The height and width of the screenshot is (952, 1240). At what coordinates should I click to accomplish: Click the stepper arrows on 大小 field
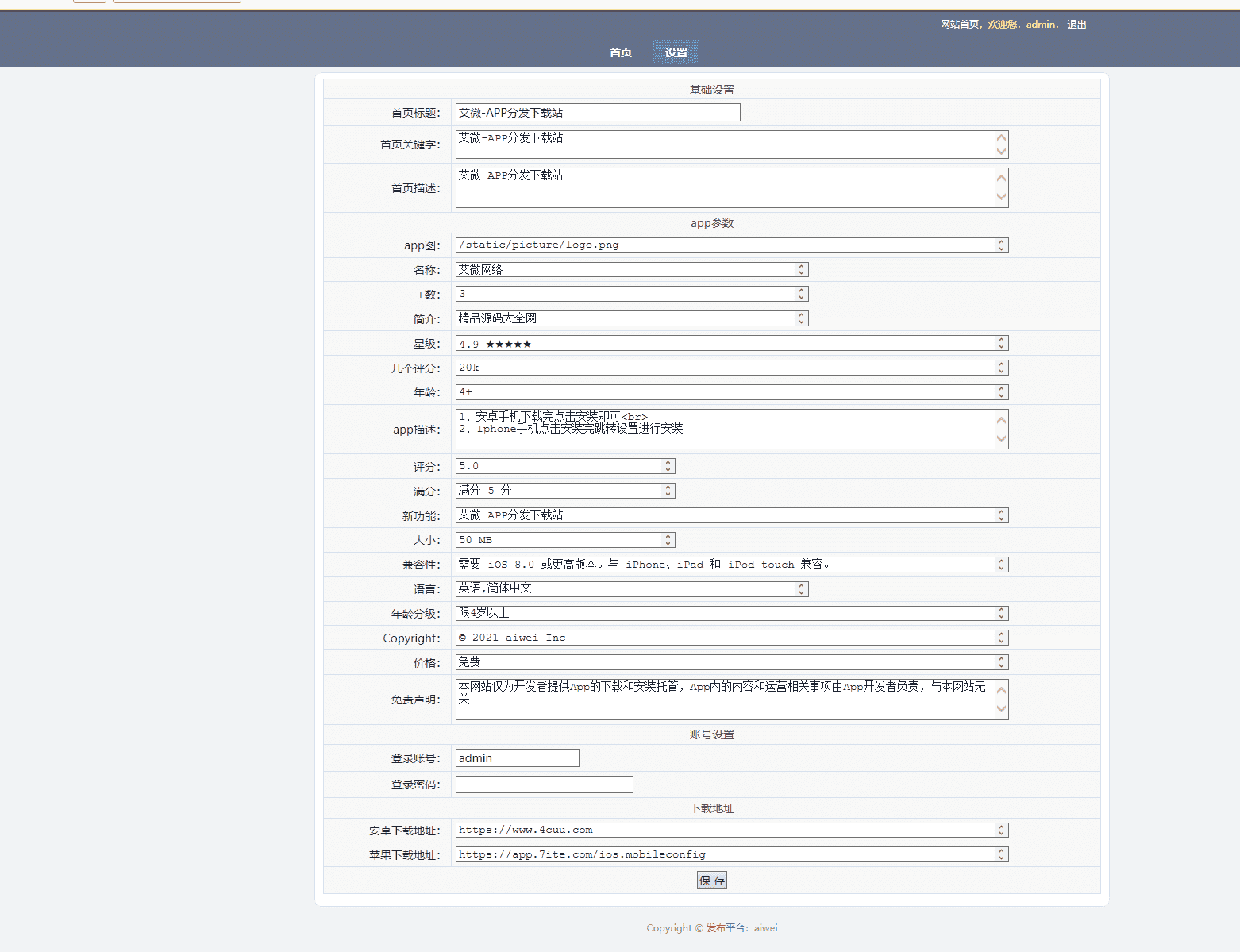click(x=668, y=540)
